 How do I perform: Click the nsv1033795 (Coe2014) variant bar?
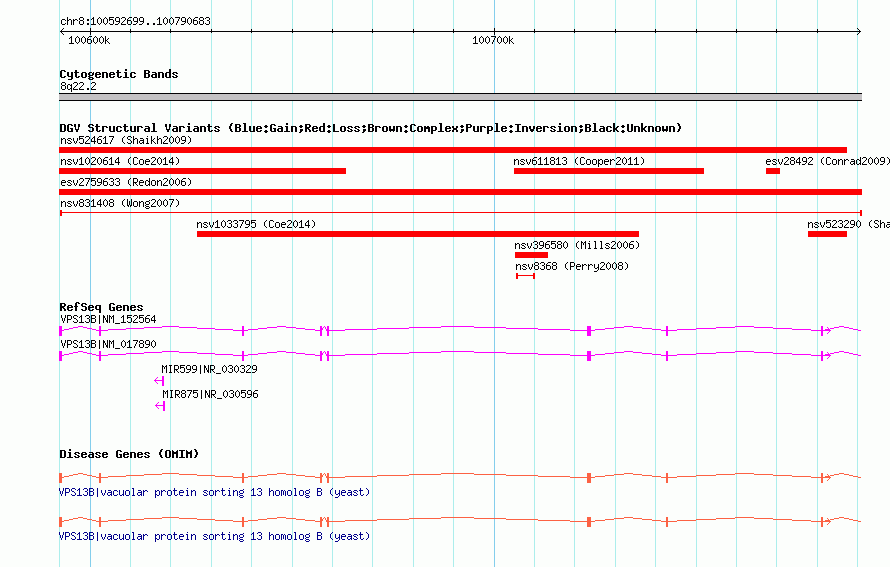(418, 234)
